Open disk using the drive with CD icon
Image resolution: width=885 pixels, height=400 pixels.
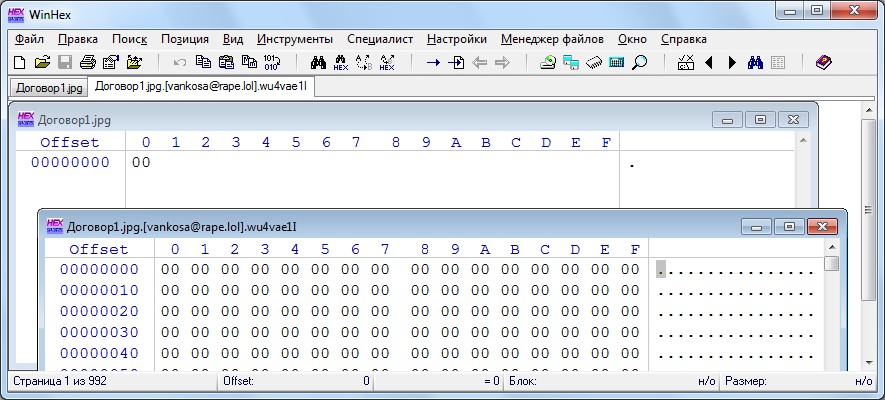548,63
